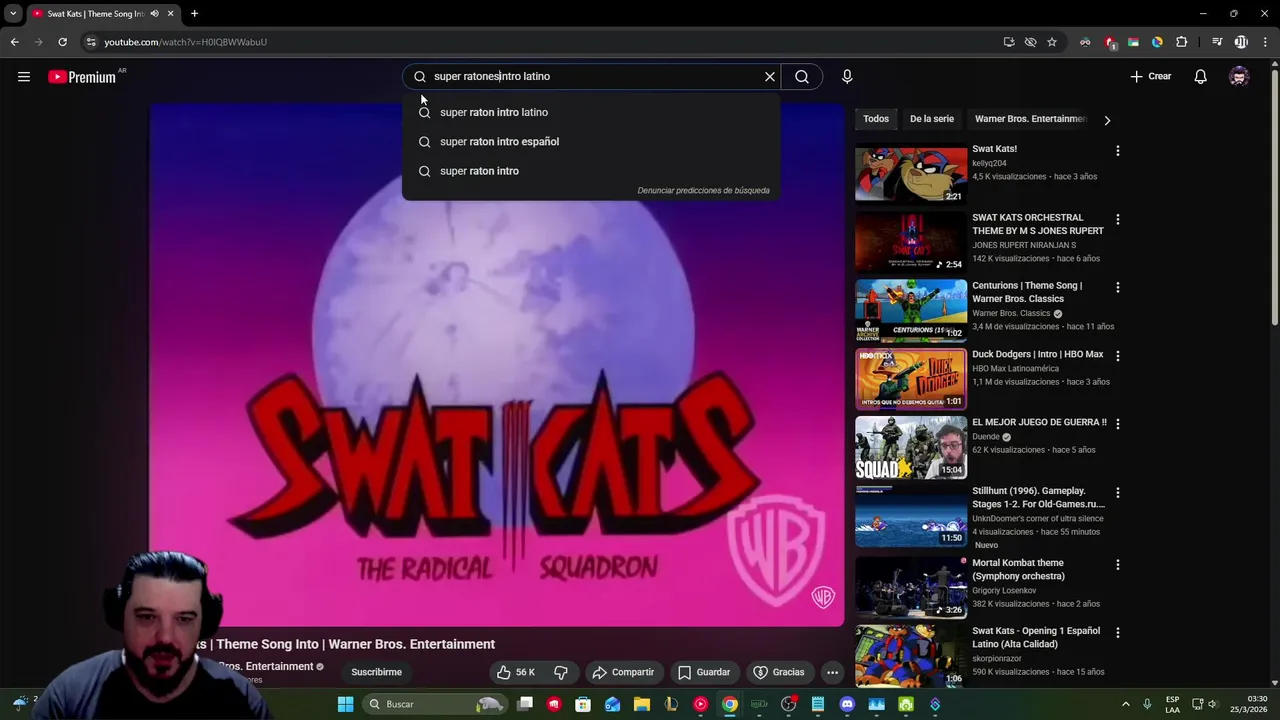
Task: Show more filter chips with arrow
Action: (1106, 120)
